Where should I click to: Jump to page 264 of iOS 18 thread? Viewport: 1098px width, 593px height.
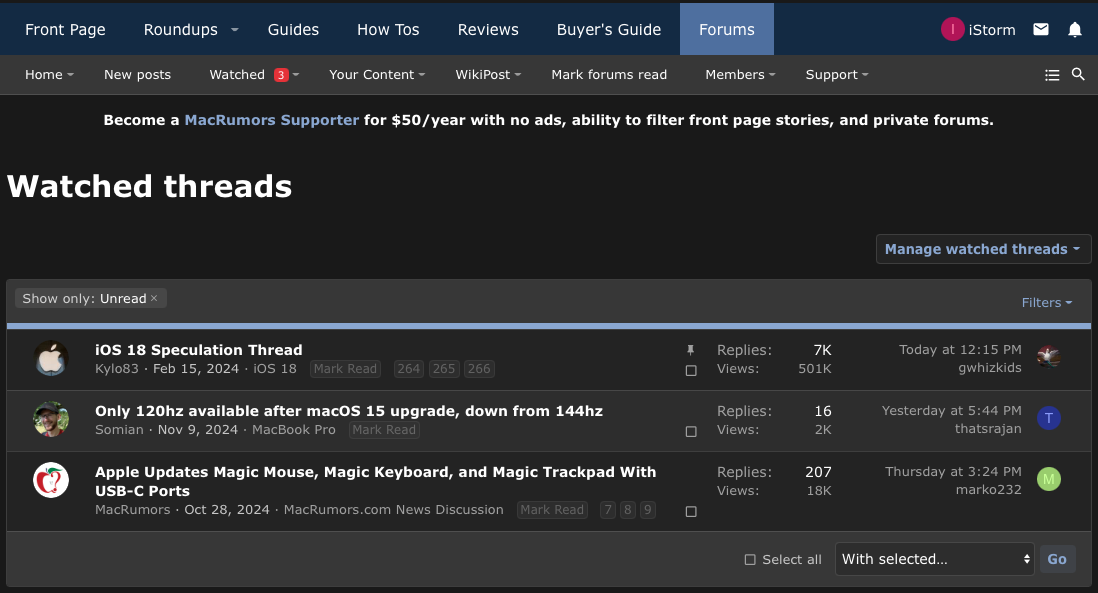(x=408, y=369)
